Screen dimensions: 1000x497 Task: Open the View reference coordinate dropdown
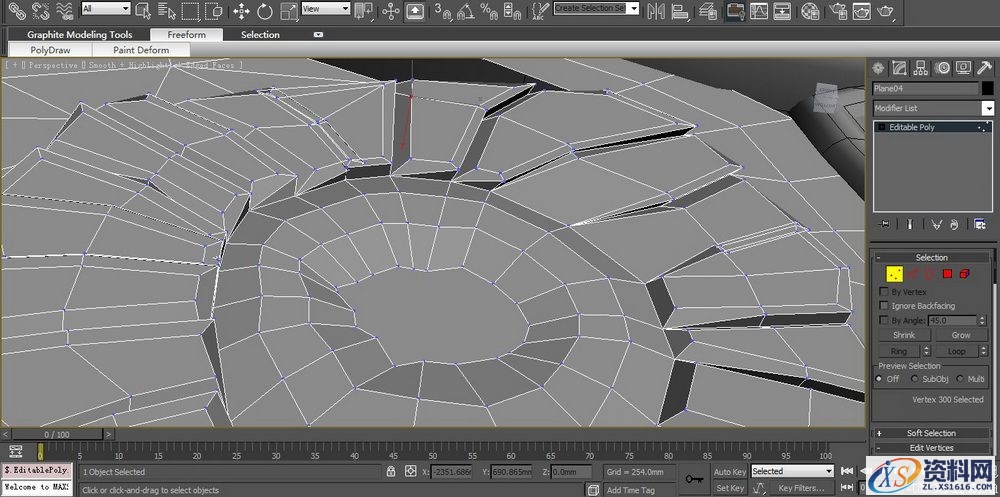pyautogui.click(x=326, y=9)
